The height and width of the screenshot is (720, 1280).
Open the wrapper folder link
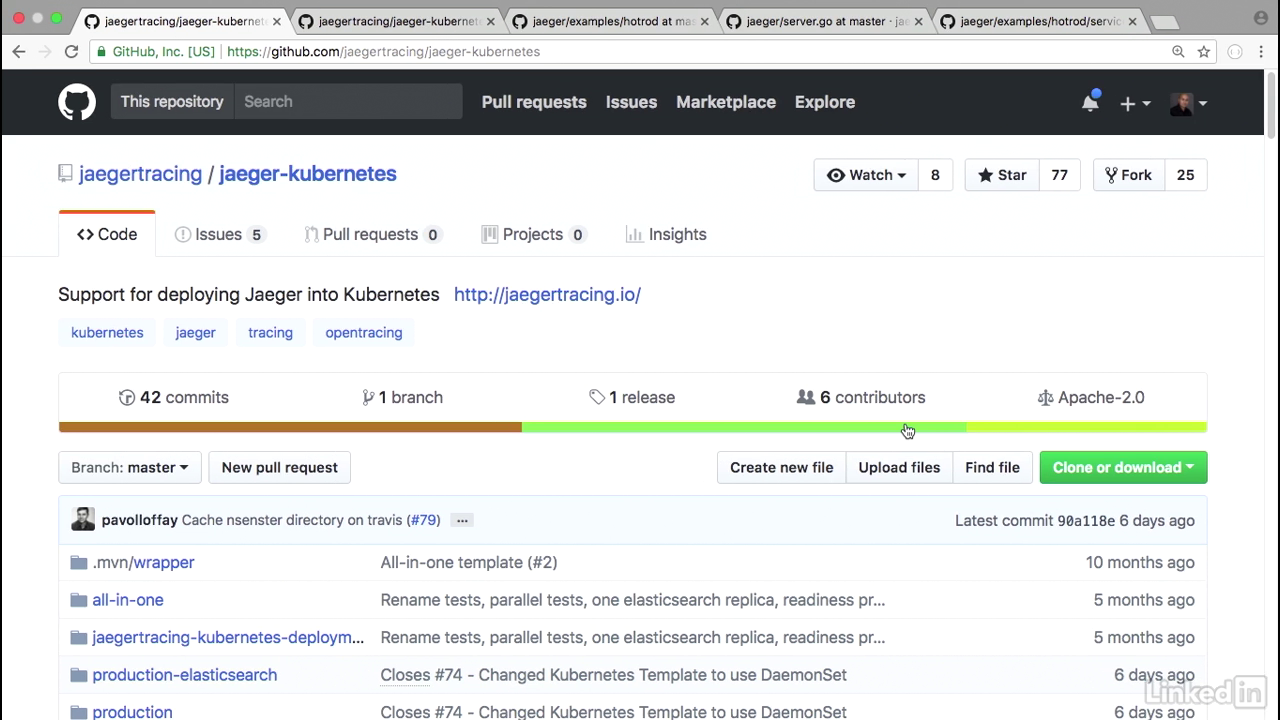164,563
